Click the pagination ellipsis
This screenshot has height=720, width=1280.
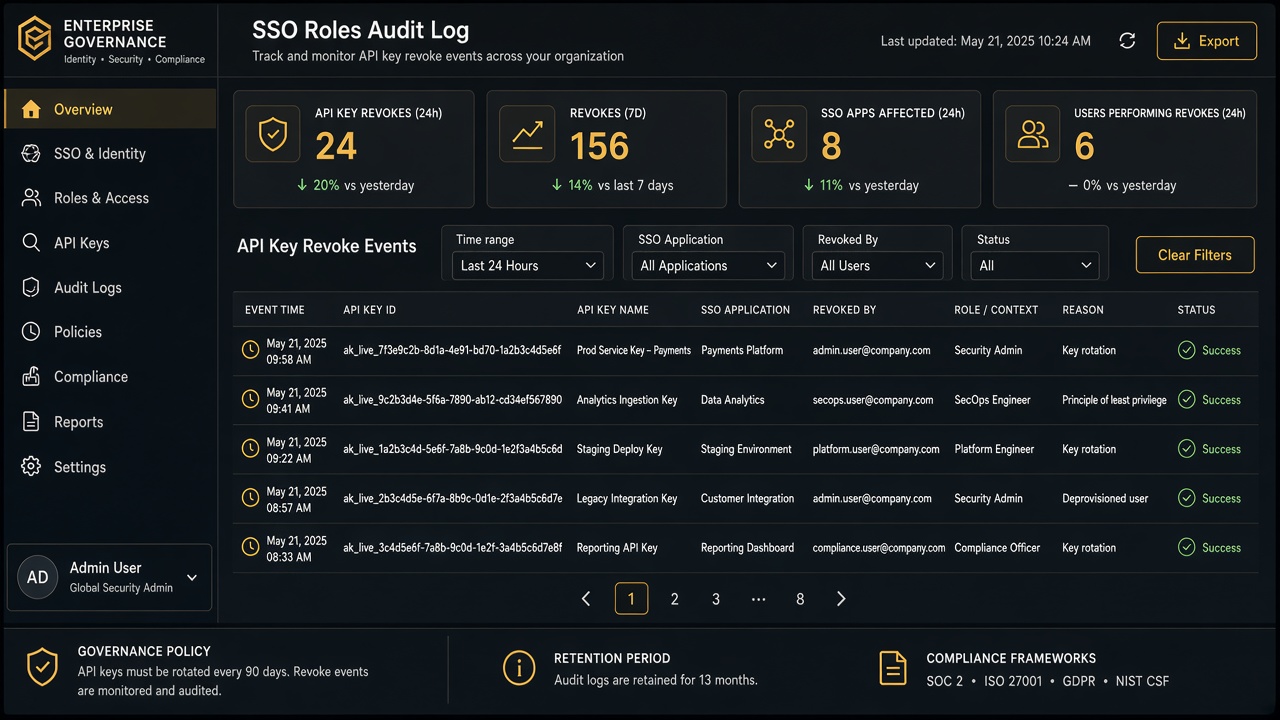click(758, 599)
